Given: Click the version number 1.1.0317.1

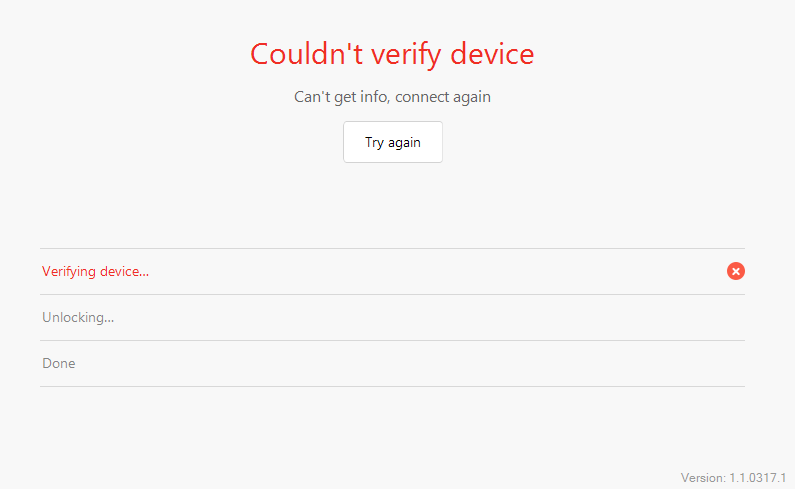Looking at the screenshot, I should [x=757, y=478].
